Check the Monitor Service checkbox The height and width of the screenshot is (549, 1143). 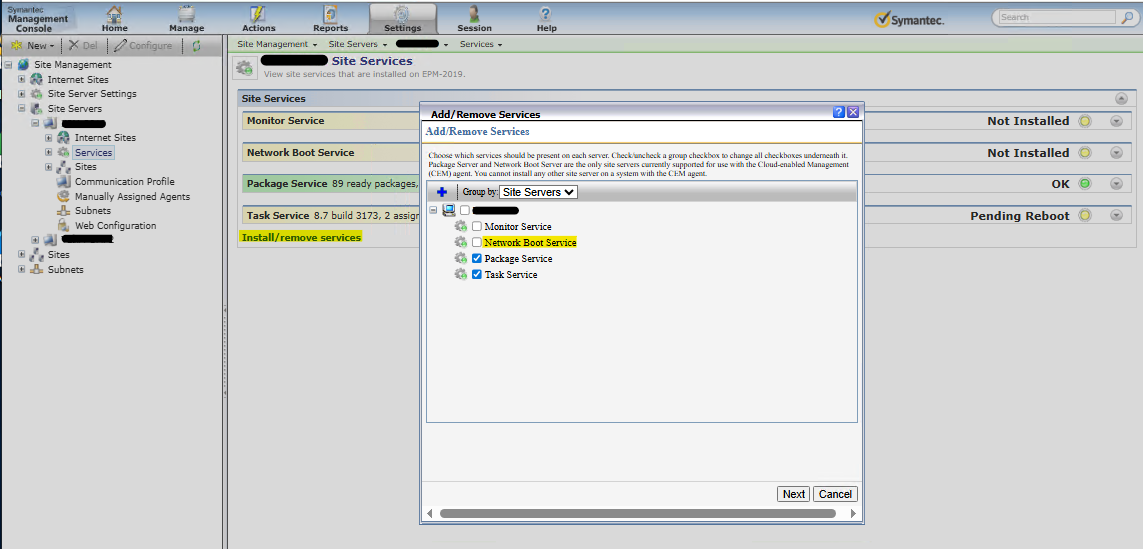click(x=477, y=227)
